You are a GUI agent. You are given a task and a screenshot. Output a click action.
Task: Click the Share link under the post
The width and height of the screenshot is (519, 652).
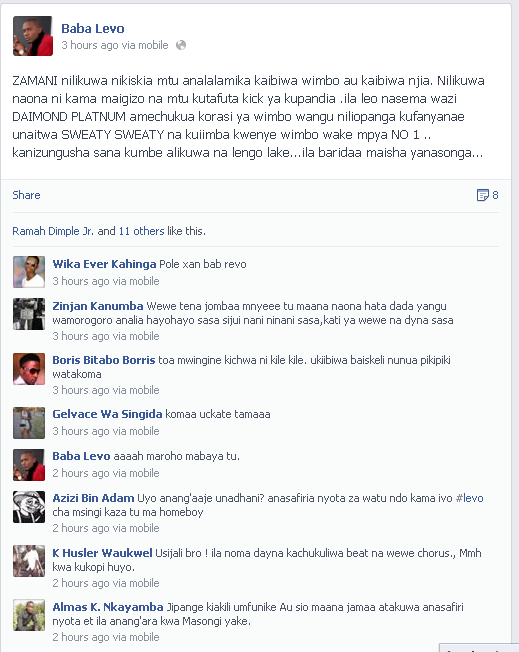tap(26, 195)
